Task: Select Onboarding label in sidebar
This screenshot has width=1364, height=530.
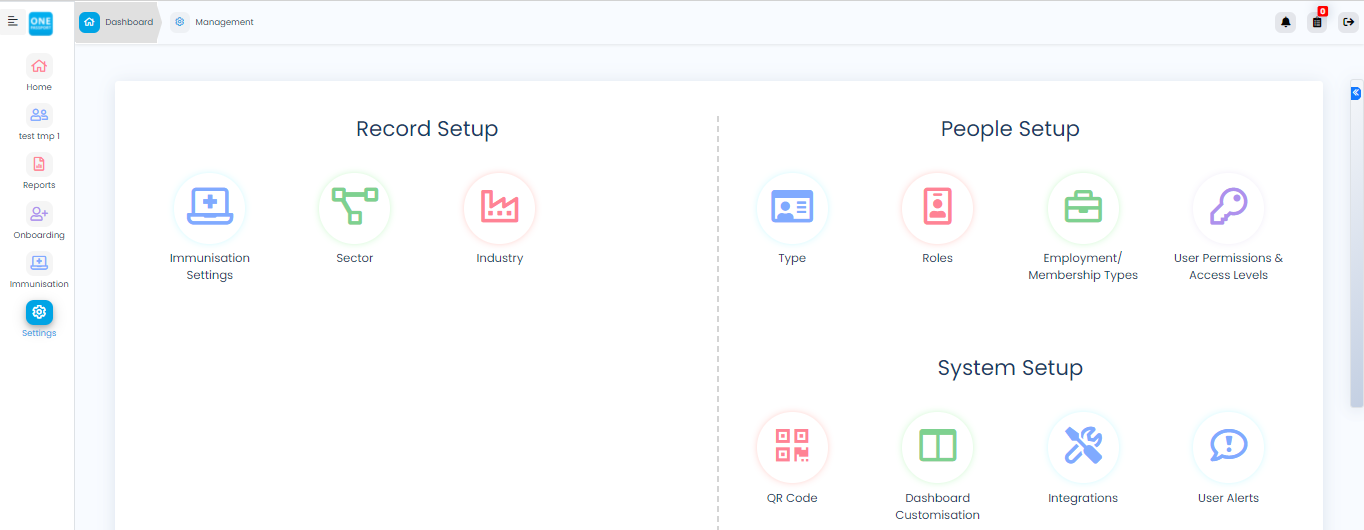Action: point(39,235)
